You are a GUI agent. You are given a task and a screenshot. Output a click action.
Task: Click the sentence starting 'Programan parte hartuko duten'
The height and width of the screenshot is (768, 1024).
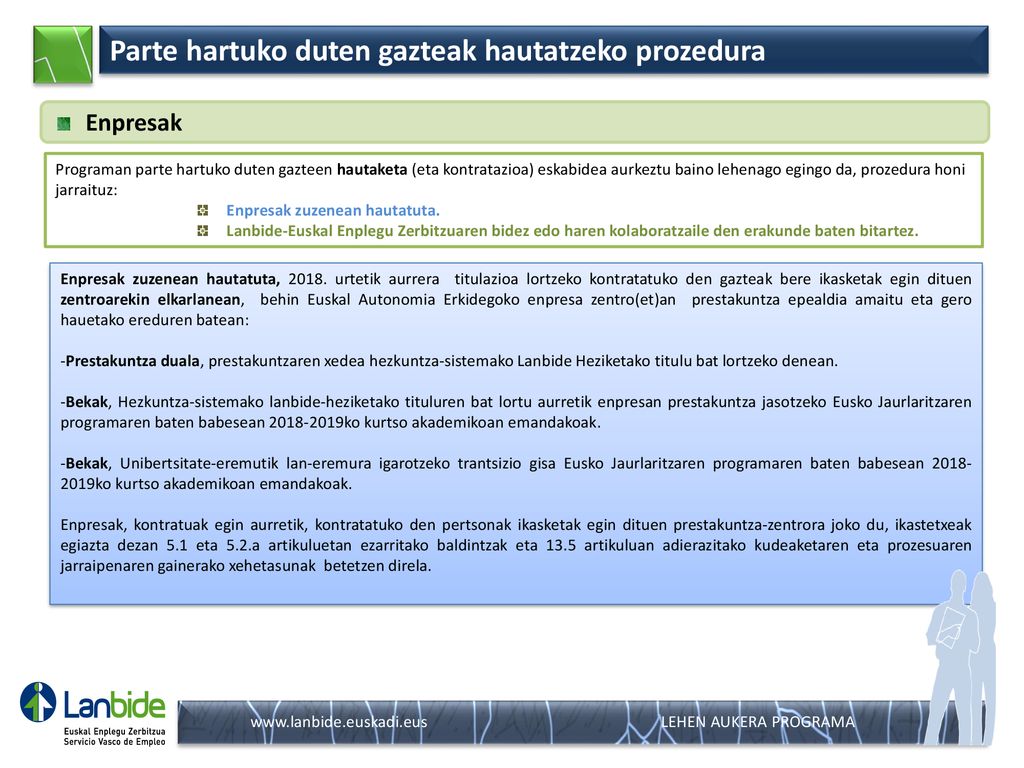pos(510,180)
